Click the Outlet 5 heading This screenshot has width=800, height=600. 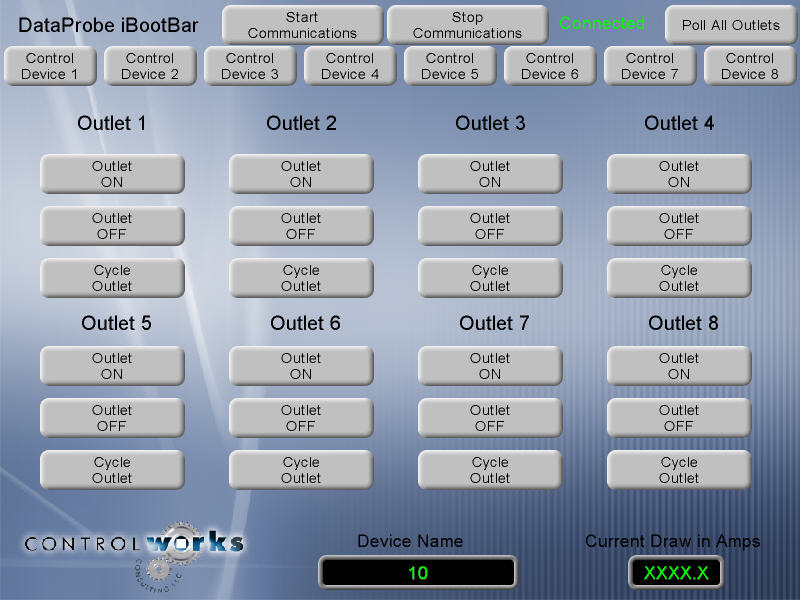[x=116, y=323]
